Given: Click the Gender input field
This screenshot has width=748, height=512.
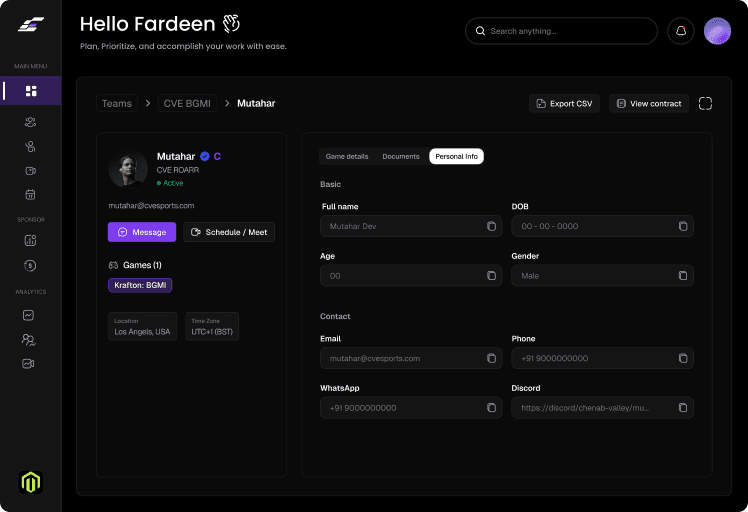Looking at the screenshot, I should pyautogui.click(x=603, y=276).
